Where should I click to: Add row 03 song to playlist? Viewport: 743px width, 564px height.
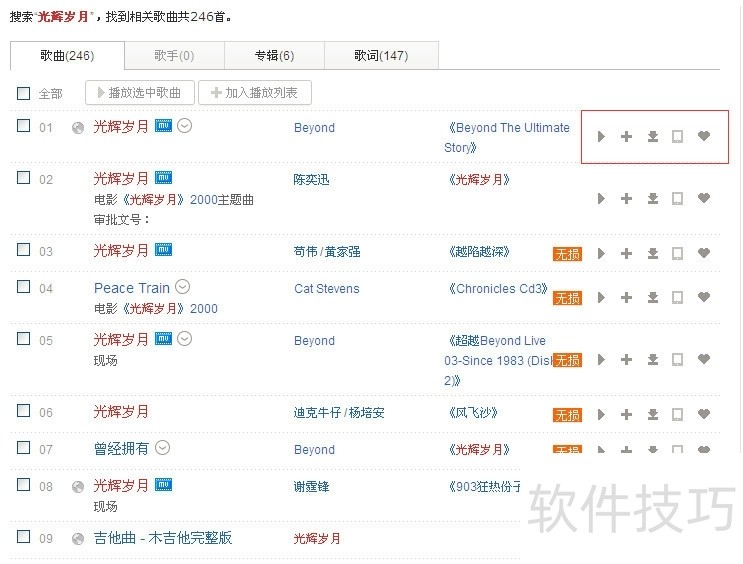[626, 254]
